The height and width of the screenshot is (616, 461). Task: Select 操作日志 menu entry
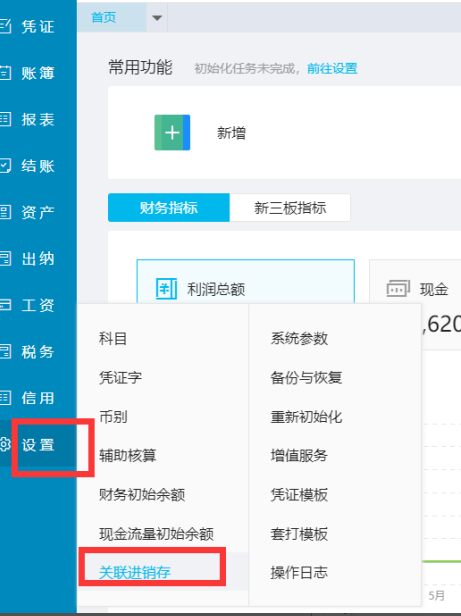click(299, 572)
